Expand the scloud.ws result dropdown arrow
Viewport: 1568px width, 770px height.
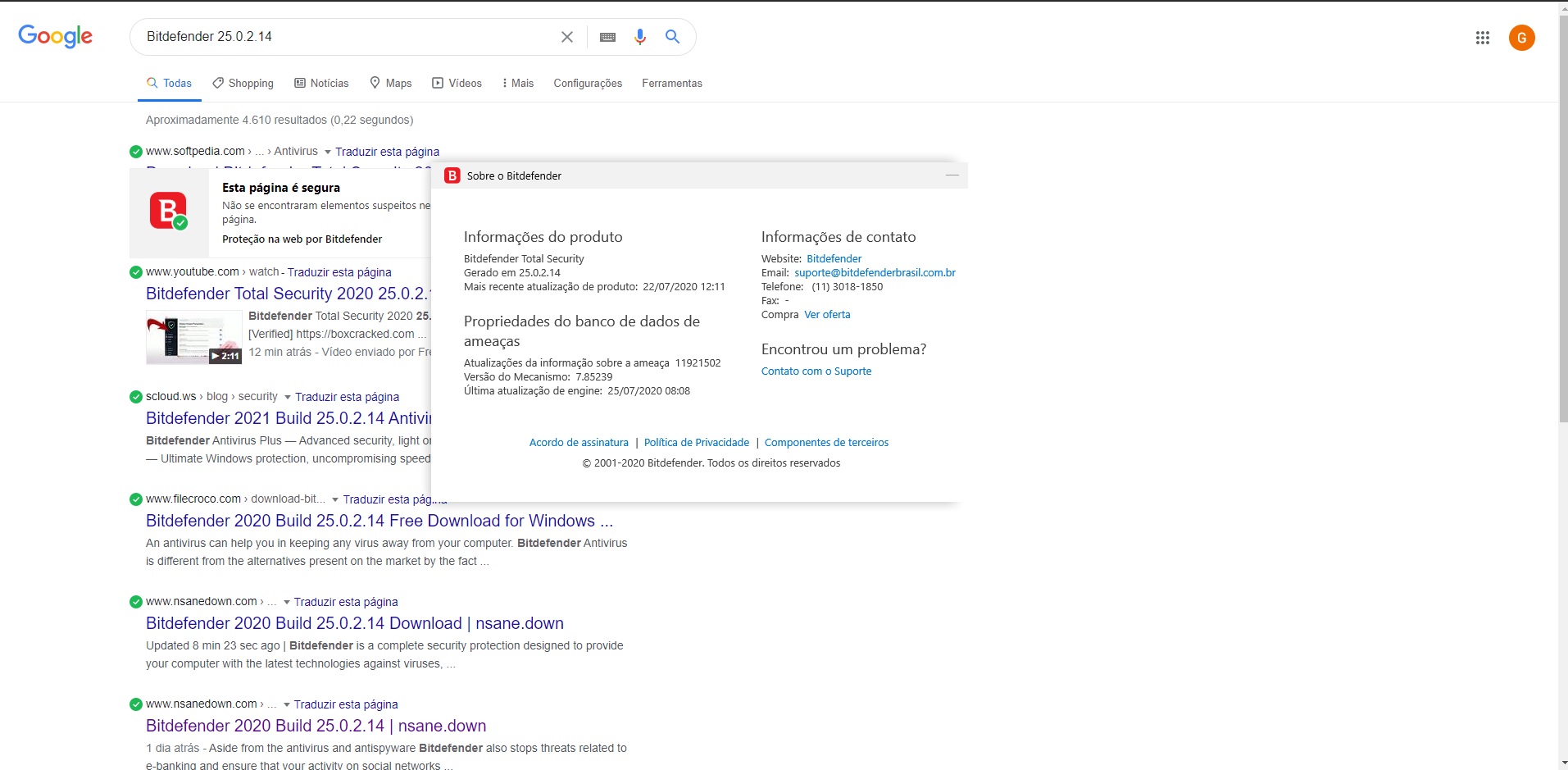[x=288, y=397]
